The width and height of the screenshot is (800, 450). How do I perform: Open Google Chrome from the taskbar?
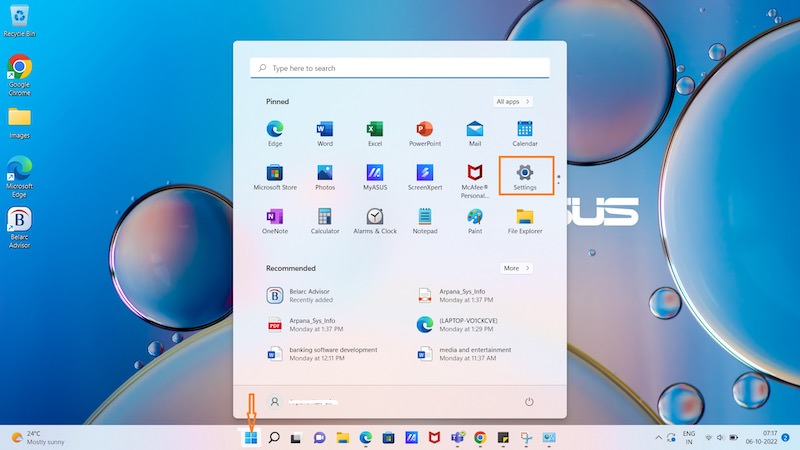click(x=480, y=438)
